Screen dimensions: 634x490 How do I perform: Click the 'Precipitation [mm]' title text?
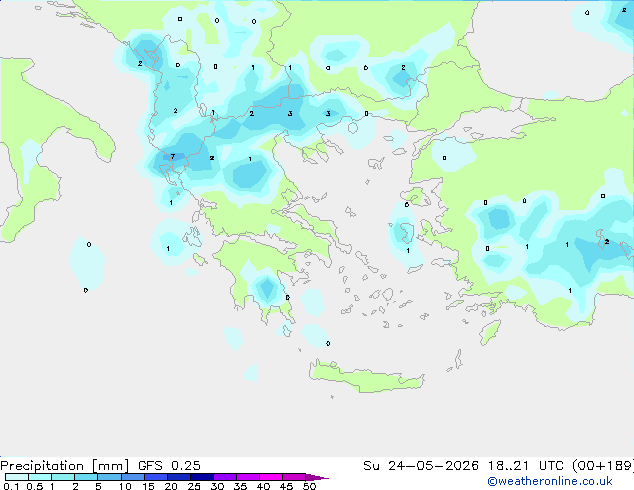click(x=64, y=466)
